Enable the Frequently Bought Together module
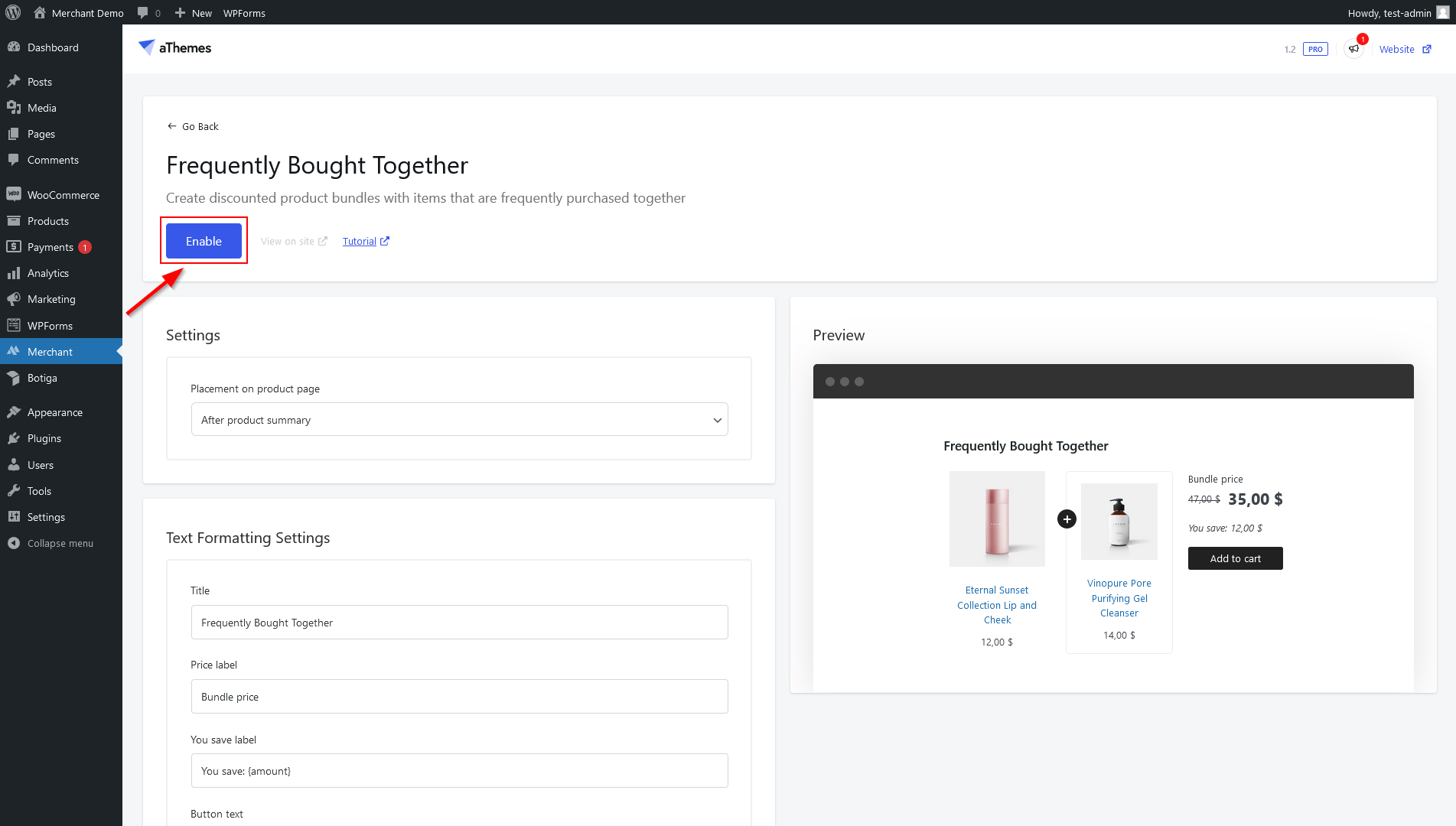Viewport: 1456px width, 826px height. 204,241
